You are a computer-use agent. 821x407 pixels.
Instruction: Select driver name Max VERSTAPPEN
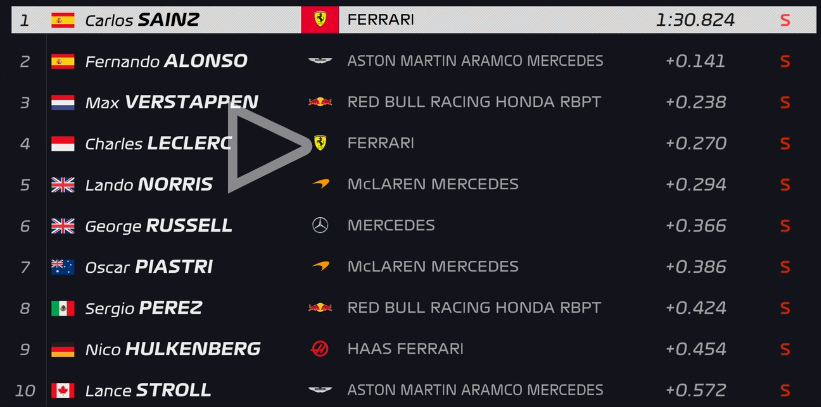coord(172,102)
